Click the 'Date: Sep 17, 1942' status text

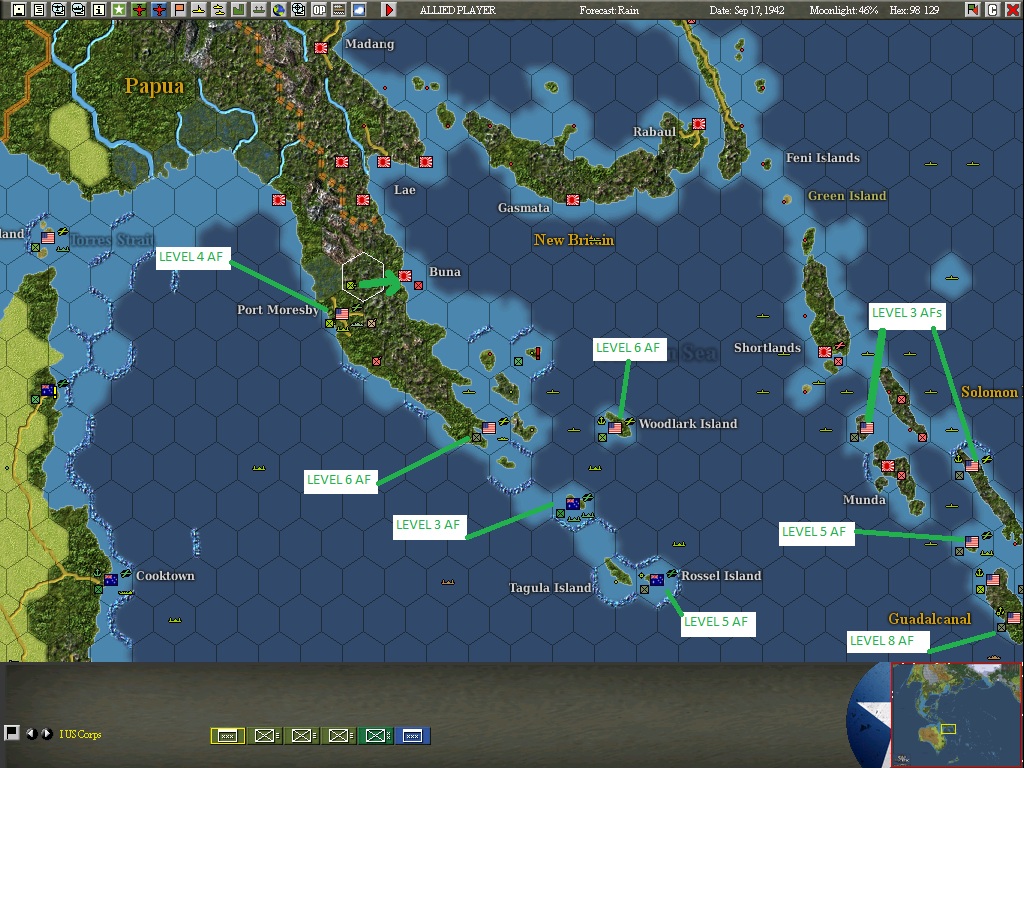747,11
